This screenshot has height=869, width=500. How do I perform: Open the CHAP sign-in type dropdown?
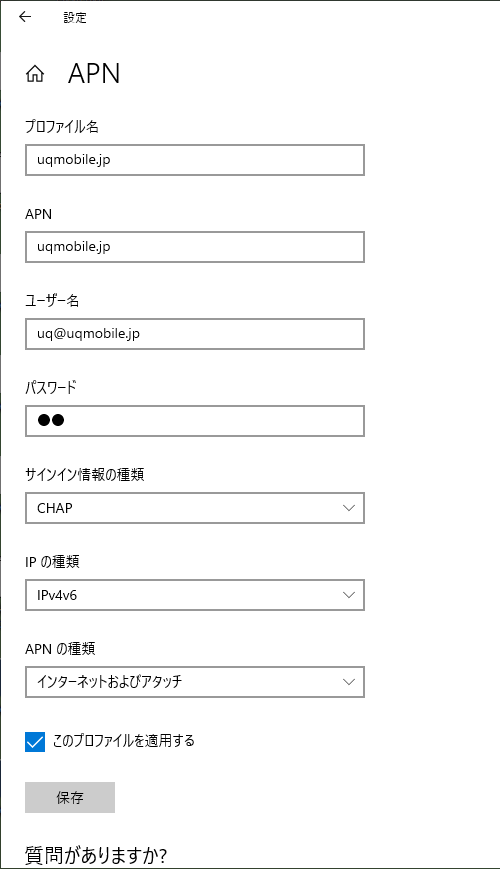click(195, 508)
